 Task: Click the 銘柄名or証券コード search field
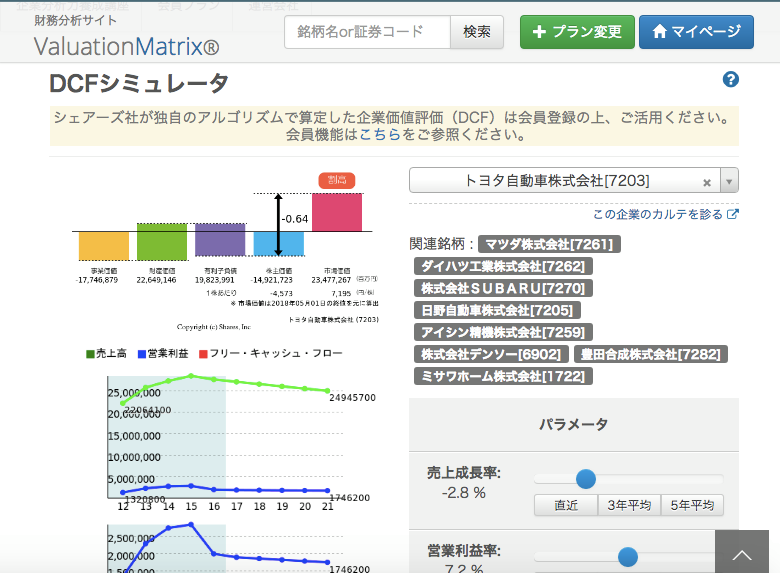pos(367,32)
